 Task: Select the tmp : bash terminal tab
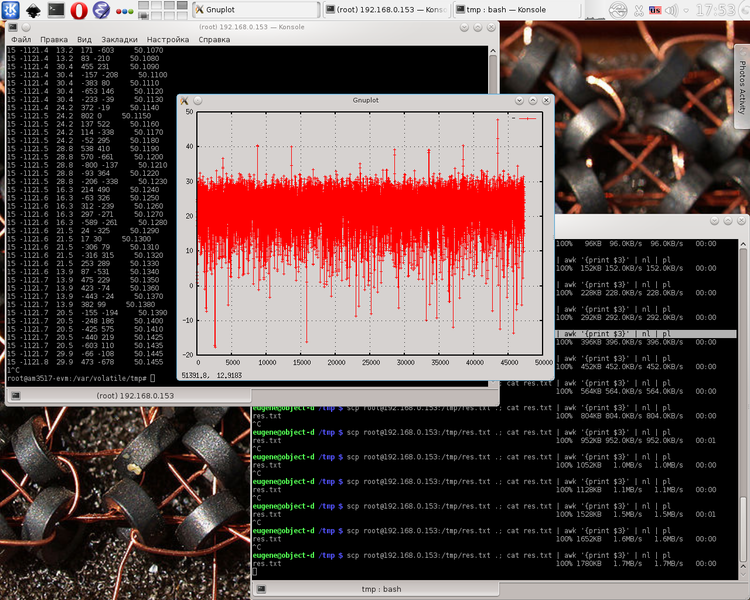coord(379,589)
